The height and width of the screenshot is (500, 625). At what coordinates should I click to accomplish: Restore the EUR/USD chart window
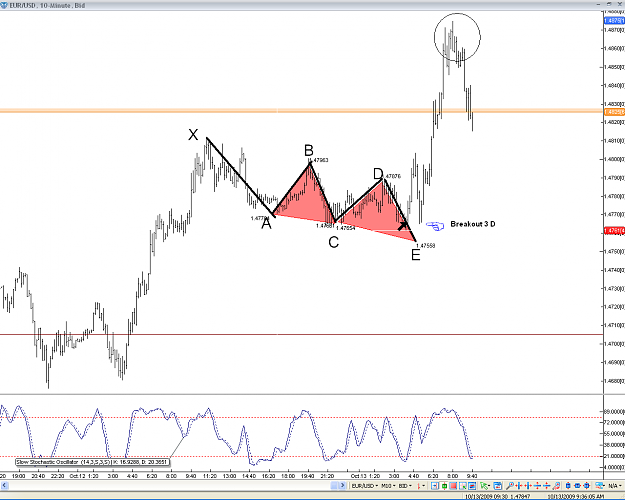coord(609,4)
